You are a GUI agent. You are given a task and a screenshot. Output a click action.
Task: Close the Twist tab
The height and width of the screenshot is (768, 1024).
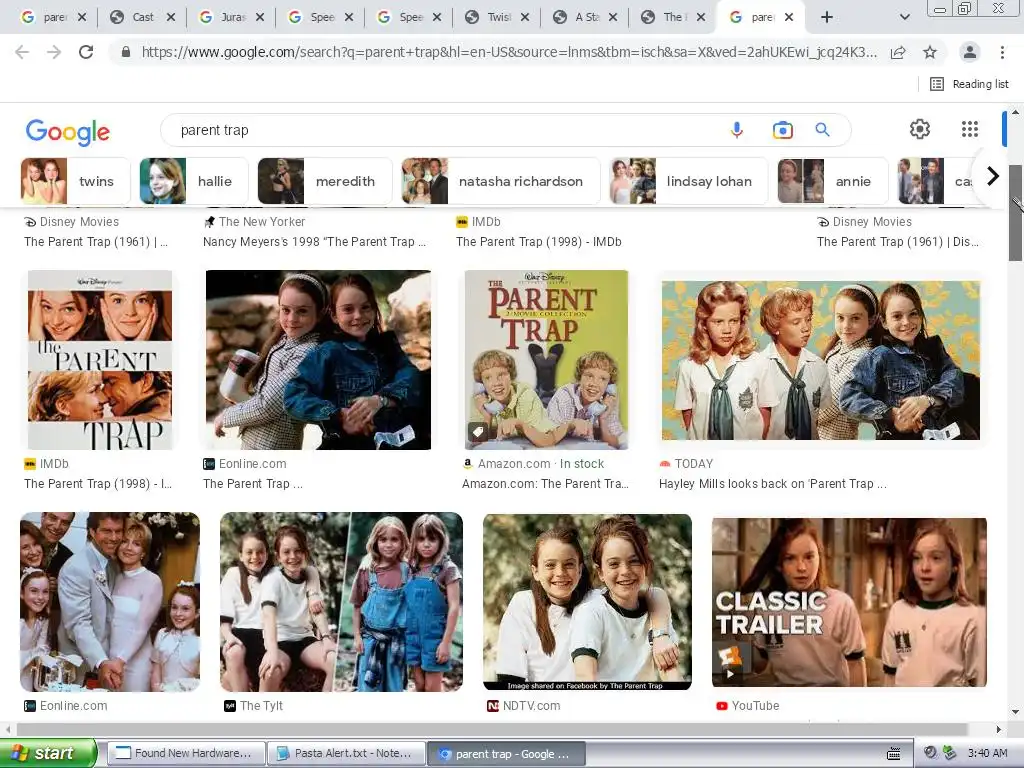tap(524, 17)
